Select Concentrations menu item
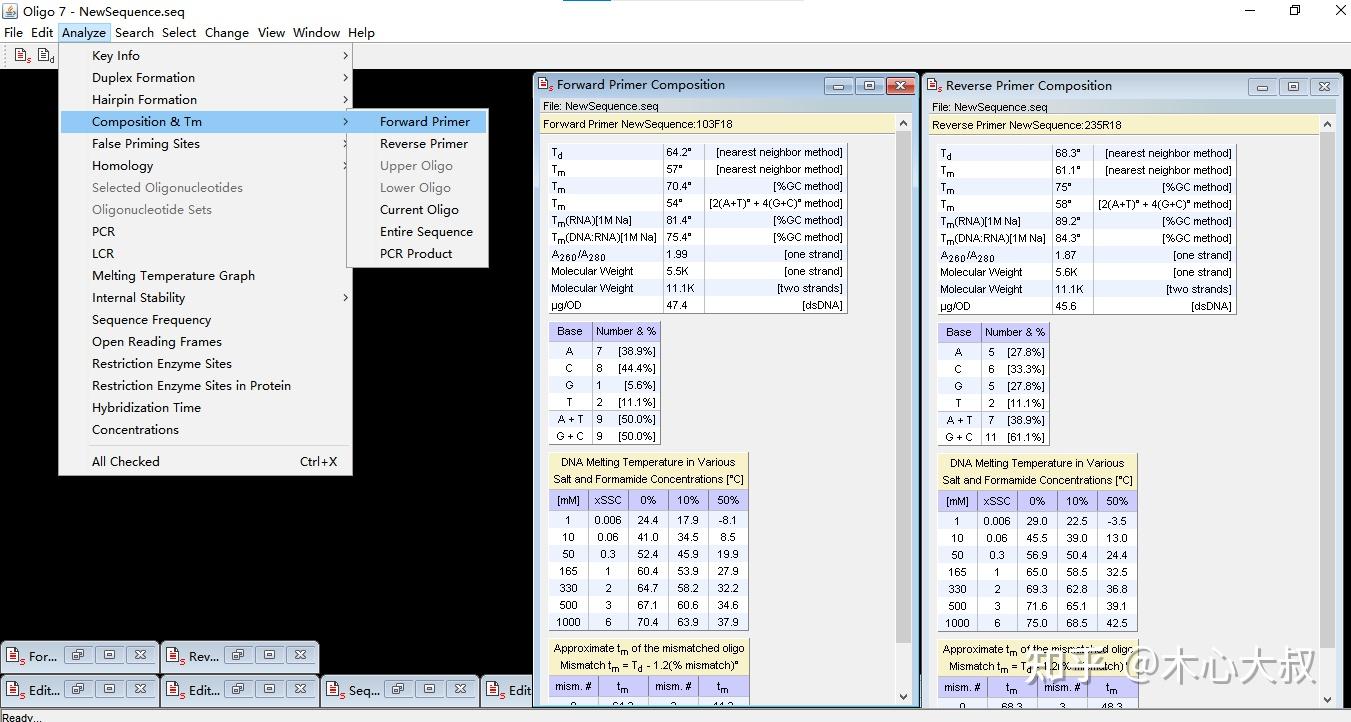 click(x=205, y=430)
